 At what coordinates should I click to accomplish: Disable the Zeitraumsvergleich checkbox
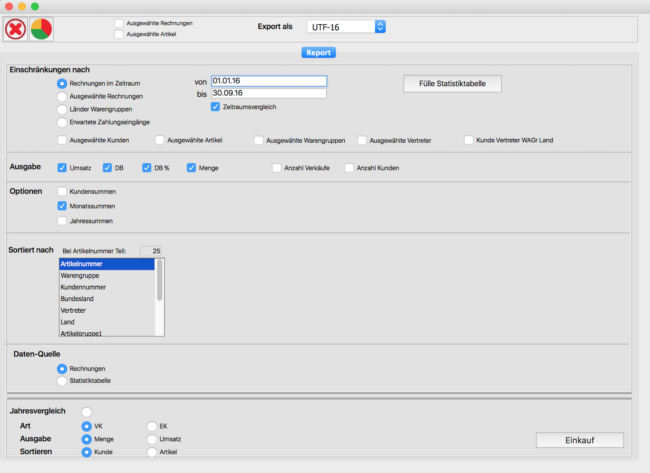click(216, 106)
